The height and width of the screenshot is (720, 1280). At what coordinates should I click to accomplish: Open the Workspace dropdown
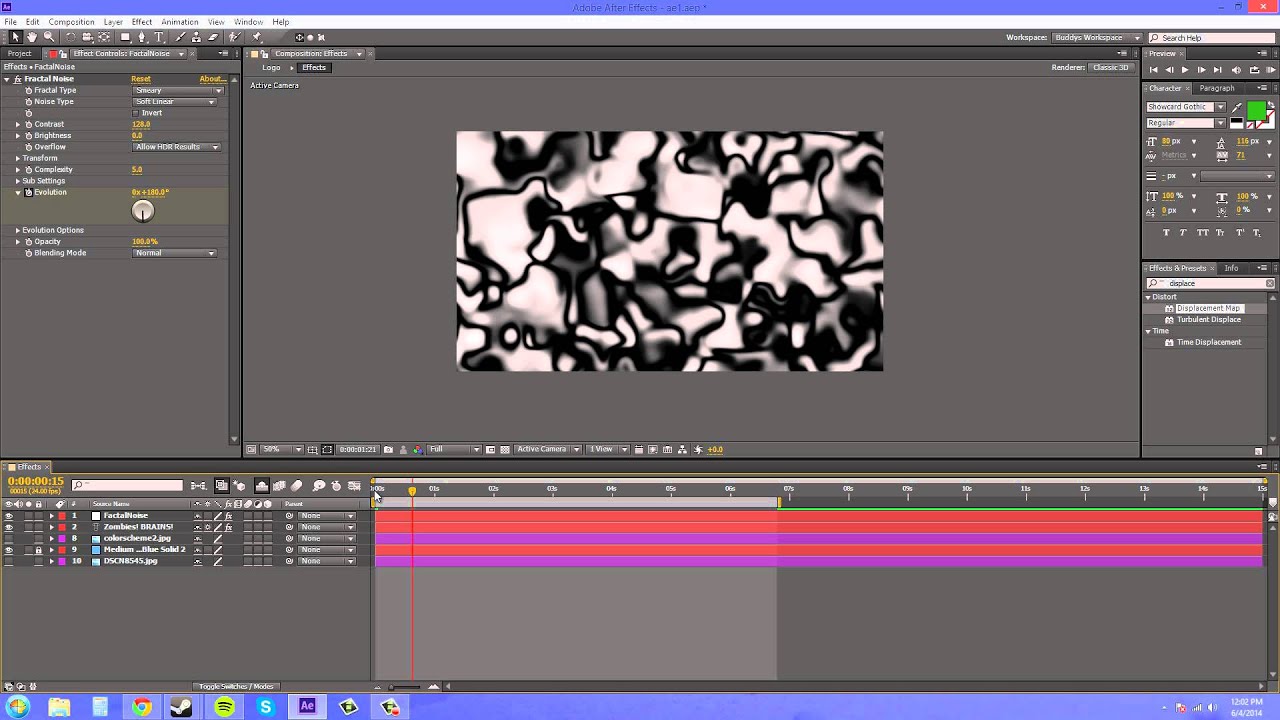[1097, 38]
